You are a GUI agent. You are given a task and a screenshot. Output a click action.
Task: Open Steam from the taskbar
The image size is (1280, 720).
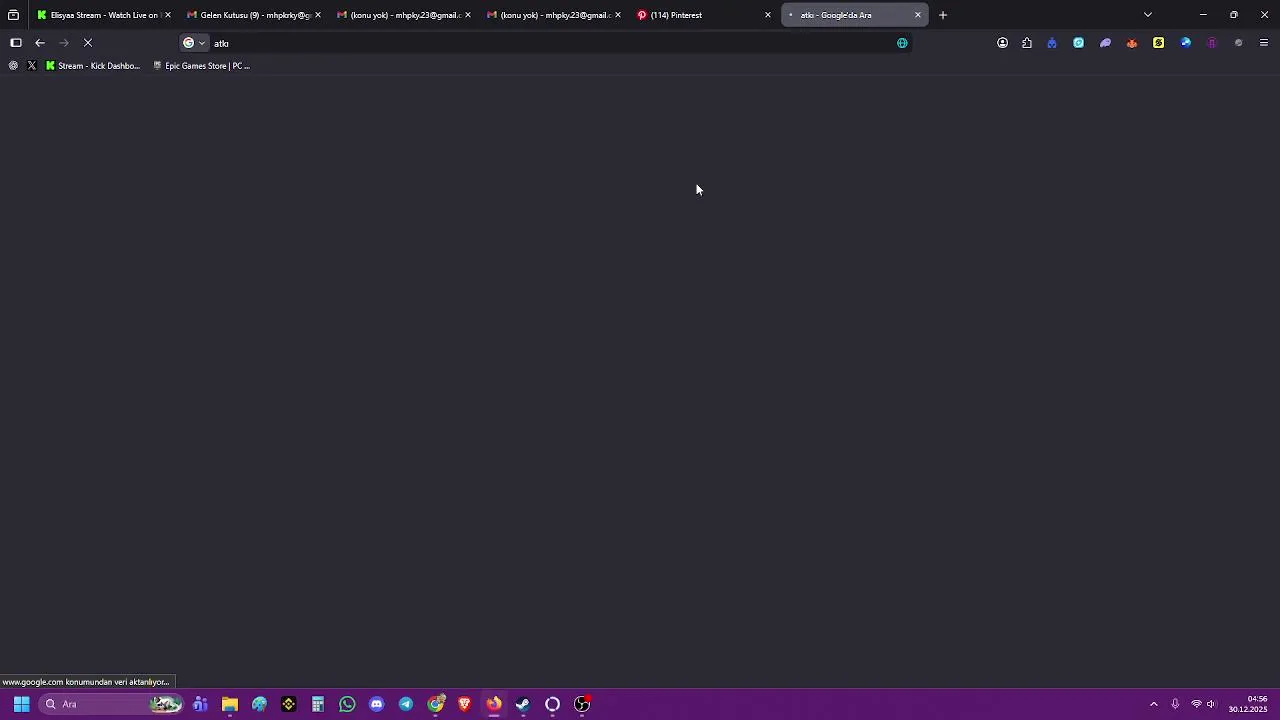pyautogui.click(x=523, y=704)
